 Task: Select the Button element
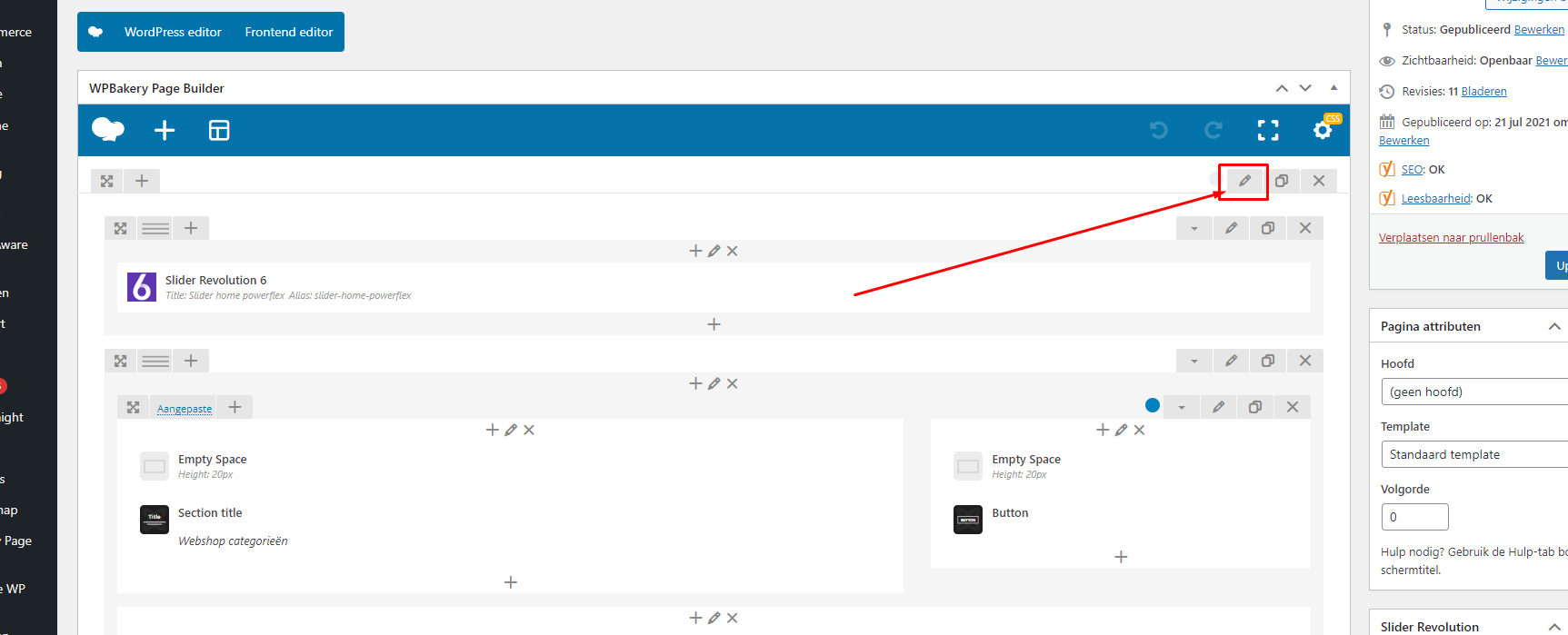click(1121, 519)
